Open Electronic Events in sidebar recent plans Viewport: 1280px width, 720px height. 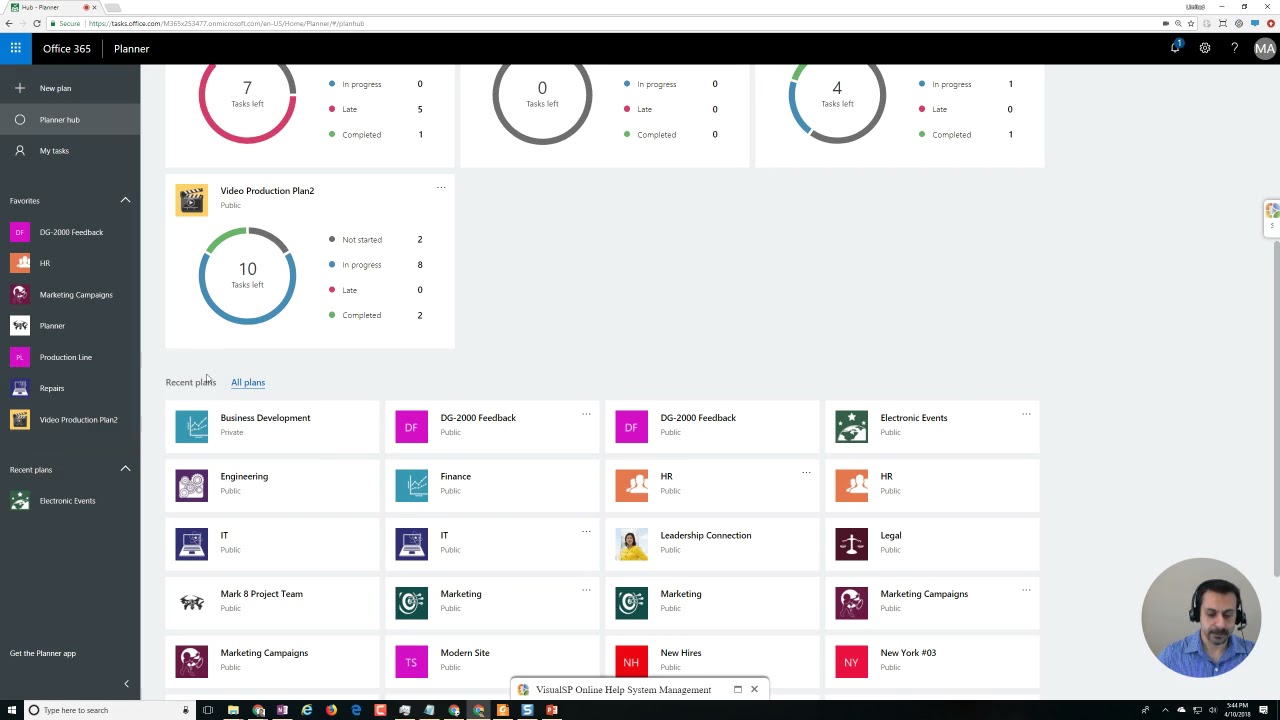click(x=70, y=500)
